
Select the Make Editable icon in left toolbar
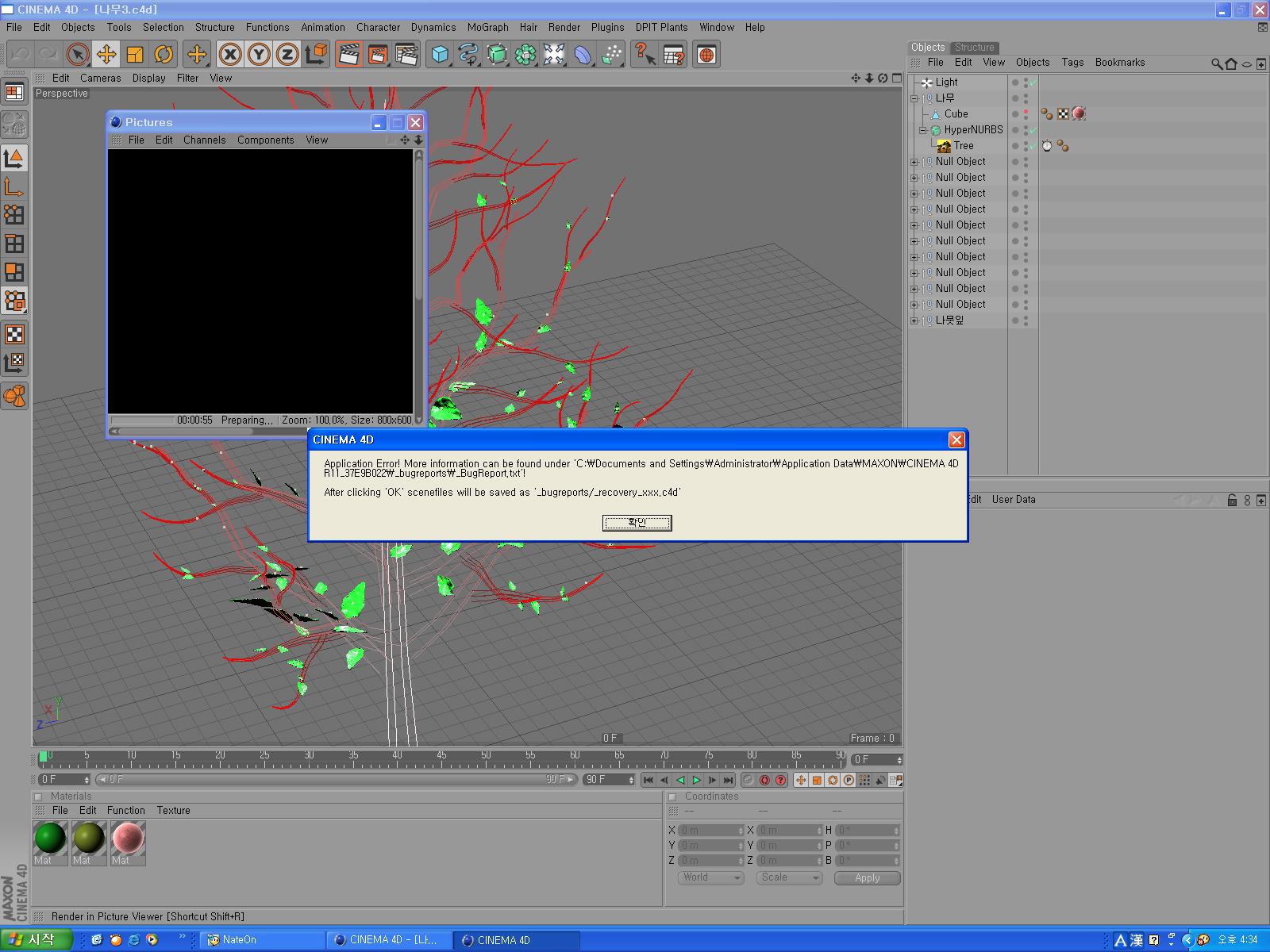pyautogui.click(x=14, y=124)
